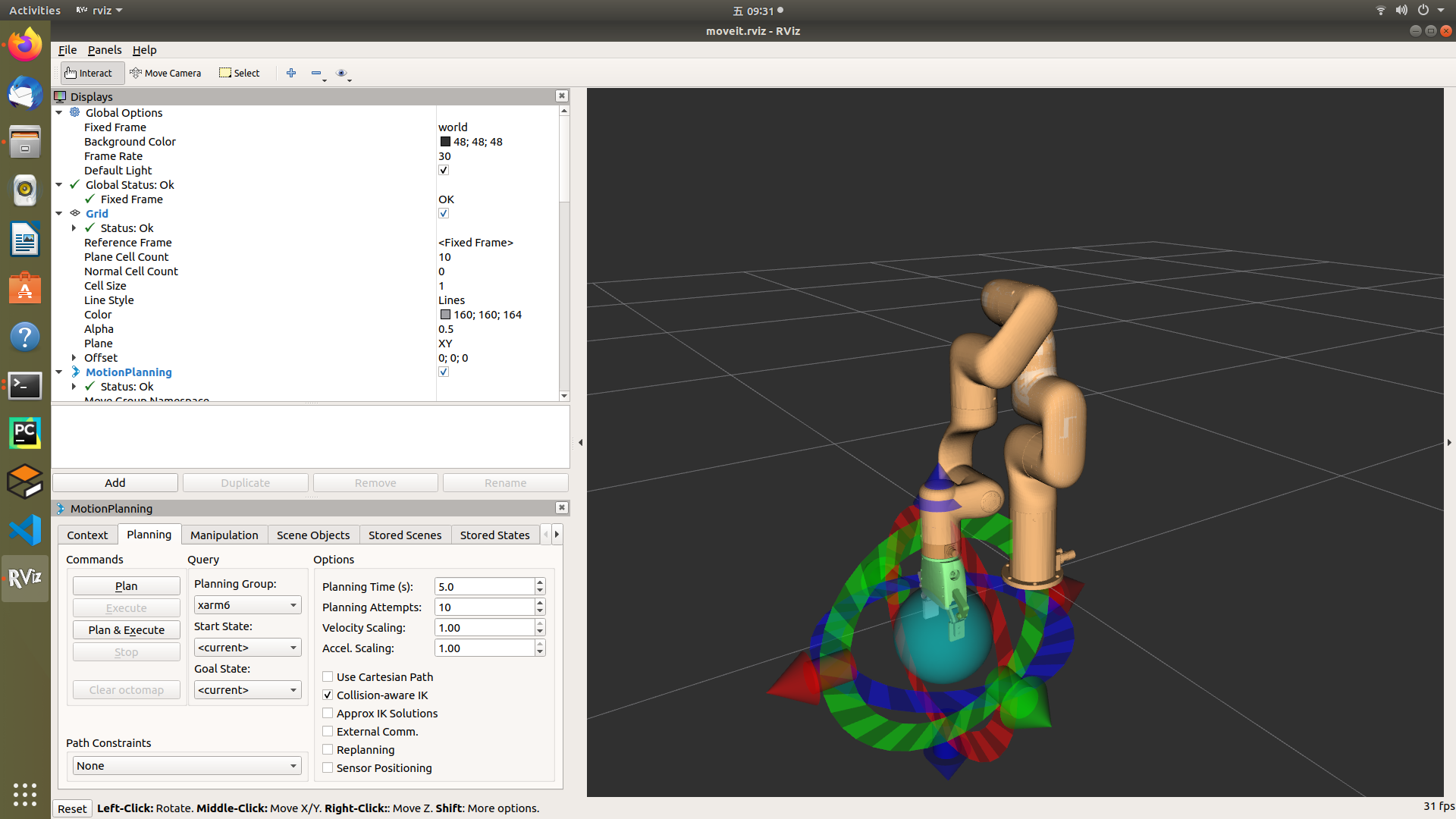Open Ubuntu Software from the dock
Viewport: 1456px width, 819px height.
[x=25, y=287]
